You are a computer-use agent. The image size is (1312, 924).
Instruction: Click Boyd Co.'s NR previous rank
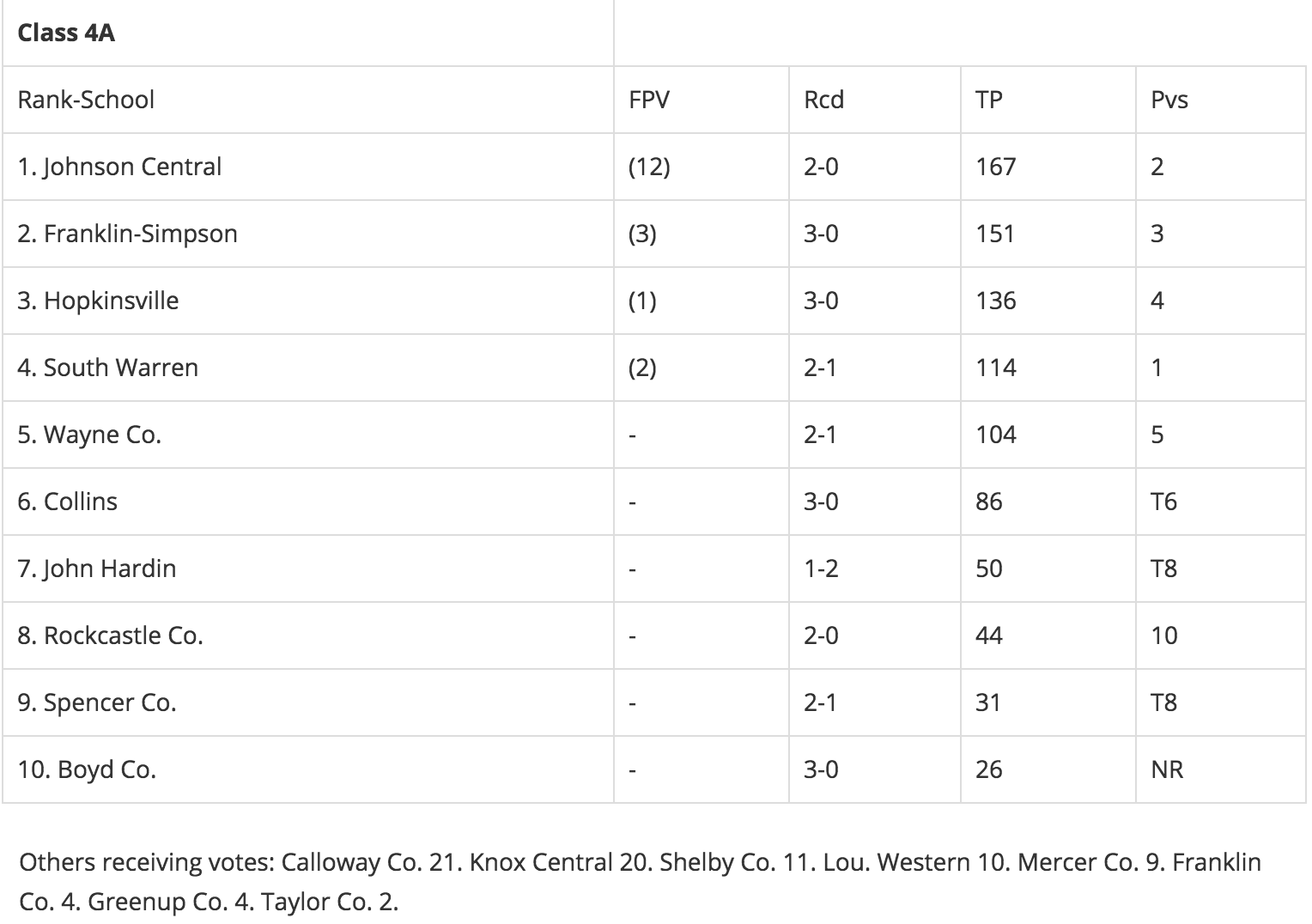(x=1167, y=769)
